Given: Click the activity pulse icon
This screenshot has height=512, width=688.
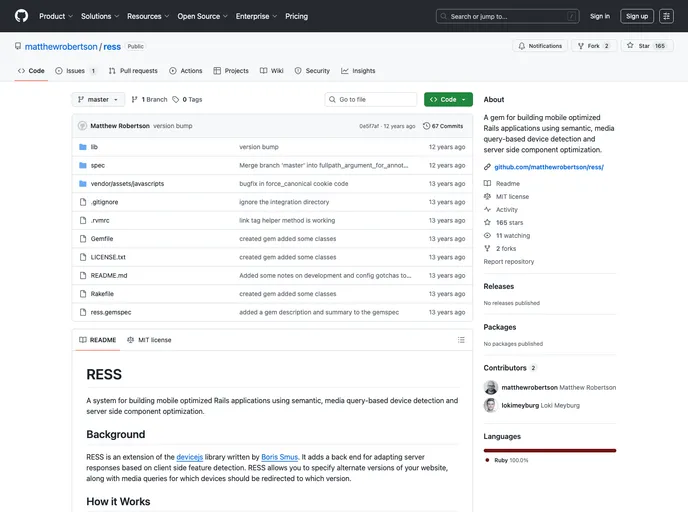Looking at the screenshot, I should pyautogui.click(x=487, y=209).
